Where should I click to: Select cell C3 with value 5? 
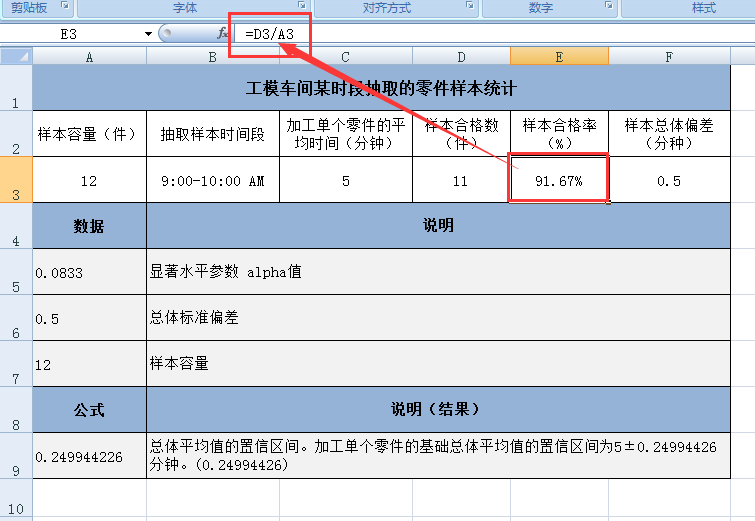tap(346, 180)
